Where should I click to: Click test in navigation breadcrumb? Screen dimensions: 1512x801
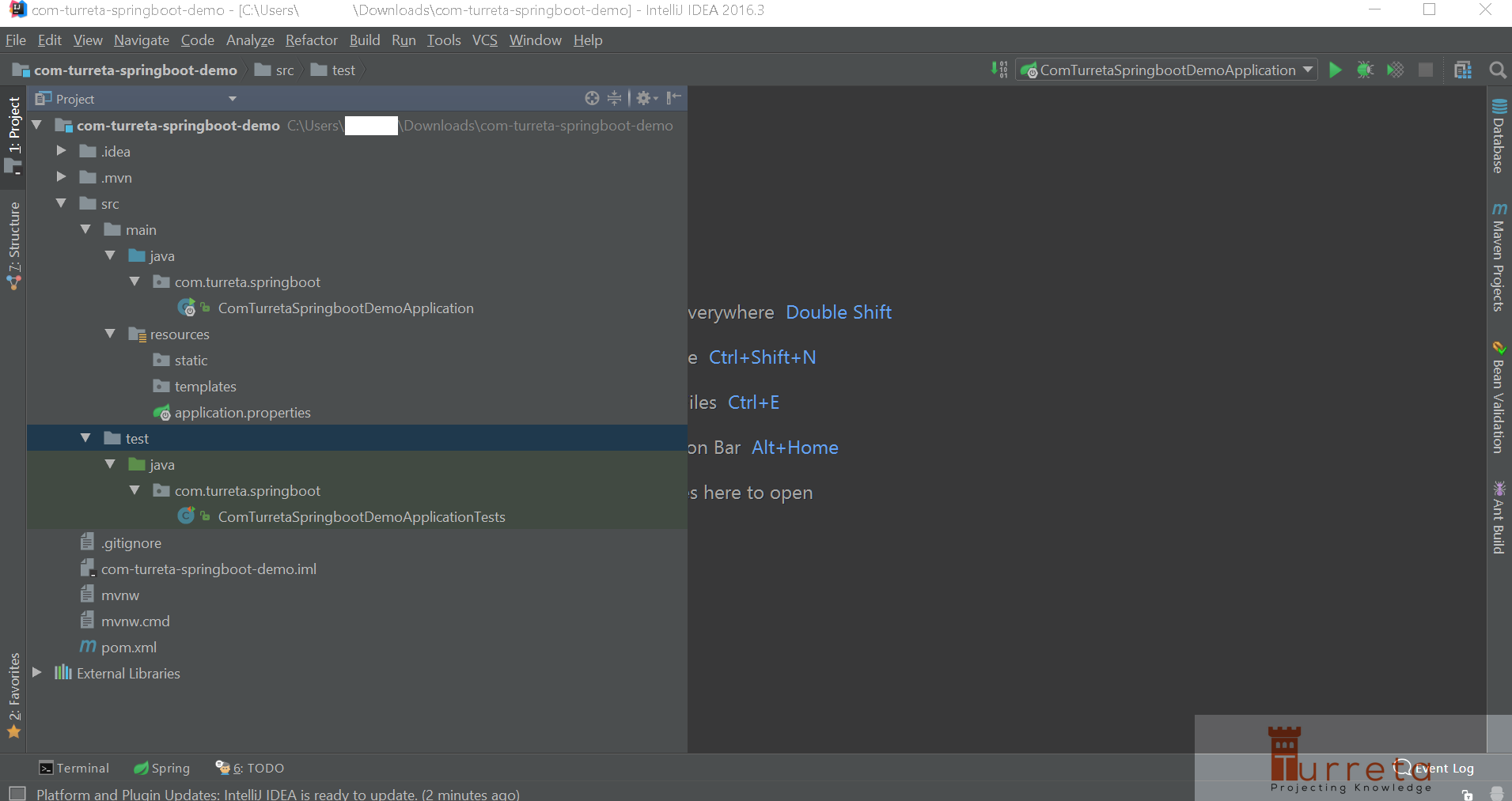point(333,70)
